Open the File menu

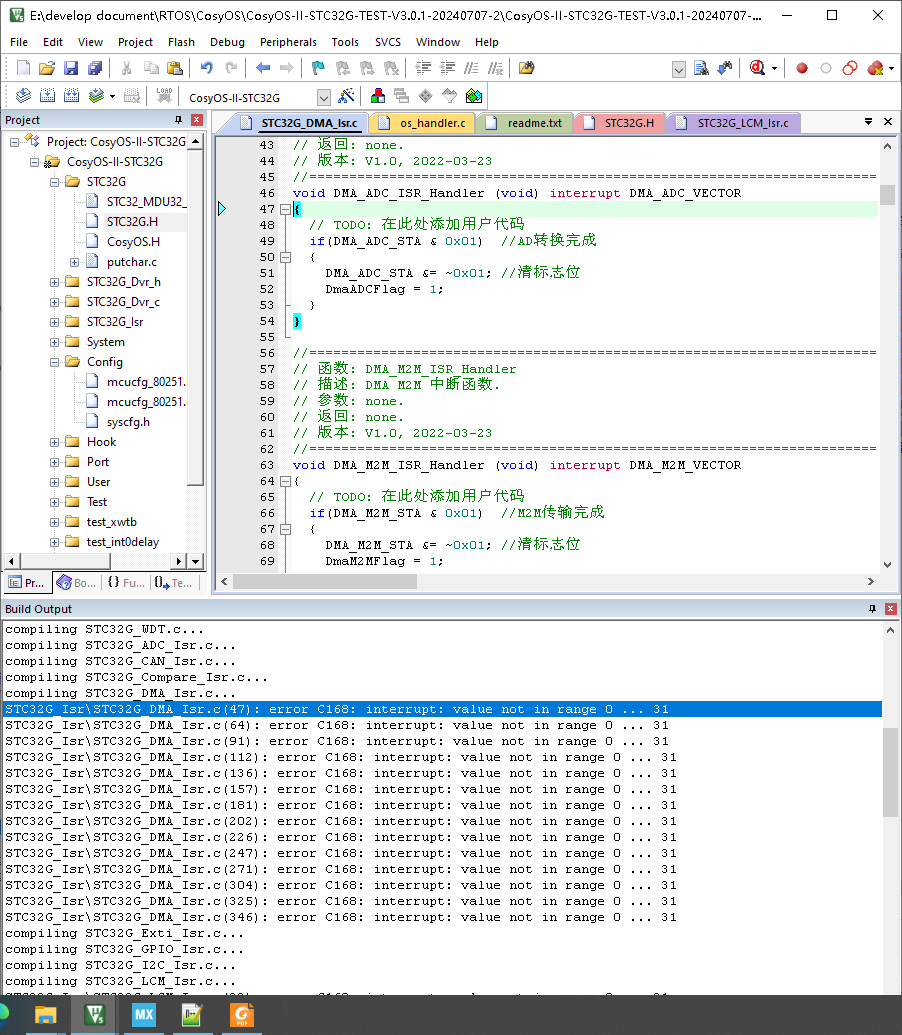[x=19, y=42]
